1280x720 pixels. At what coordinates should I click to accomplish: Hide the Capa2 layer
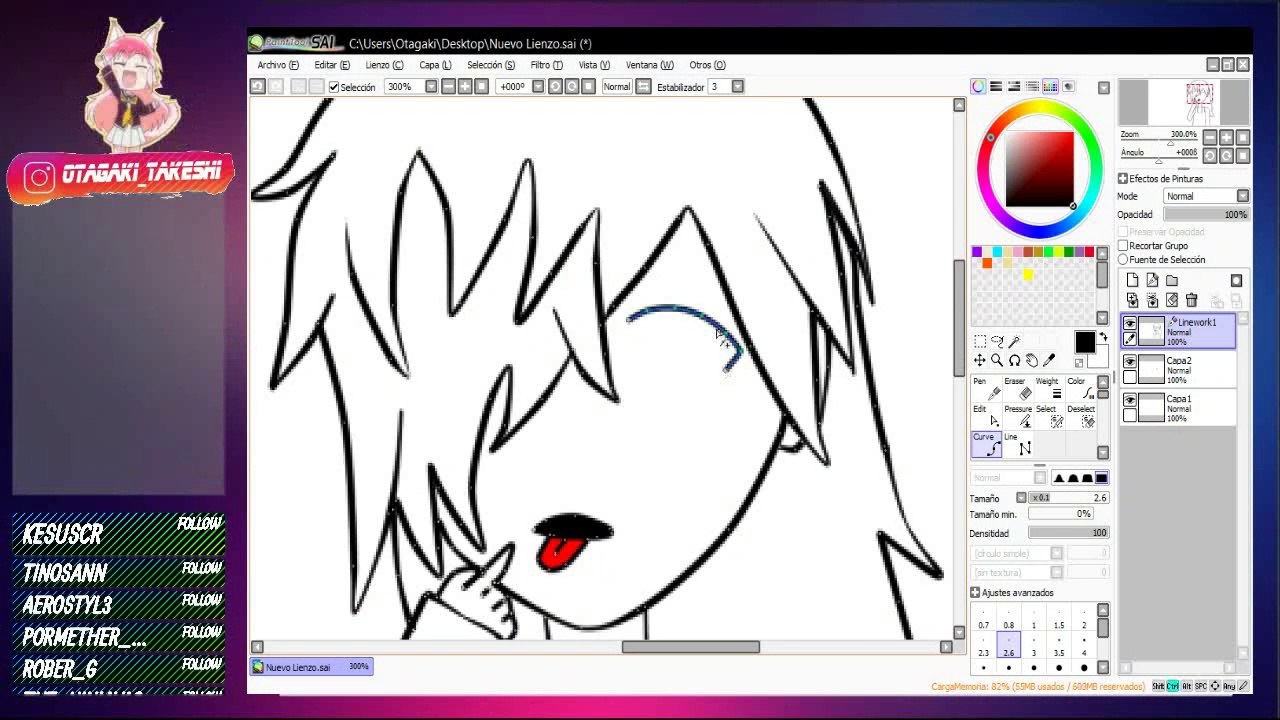1130,361
